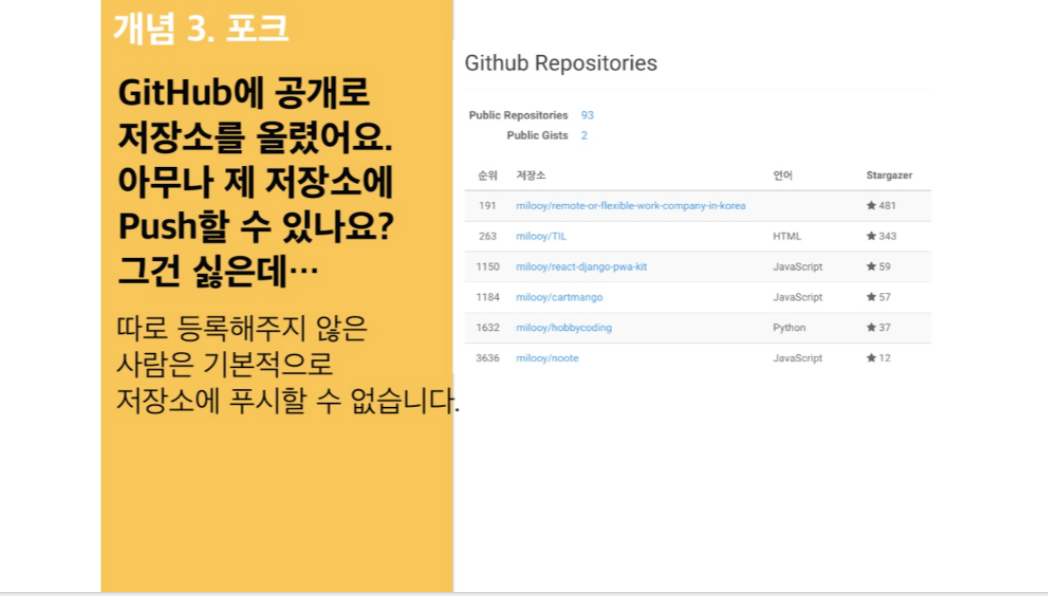Click the slide title 개념 3. 포크

201,28
